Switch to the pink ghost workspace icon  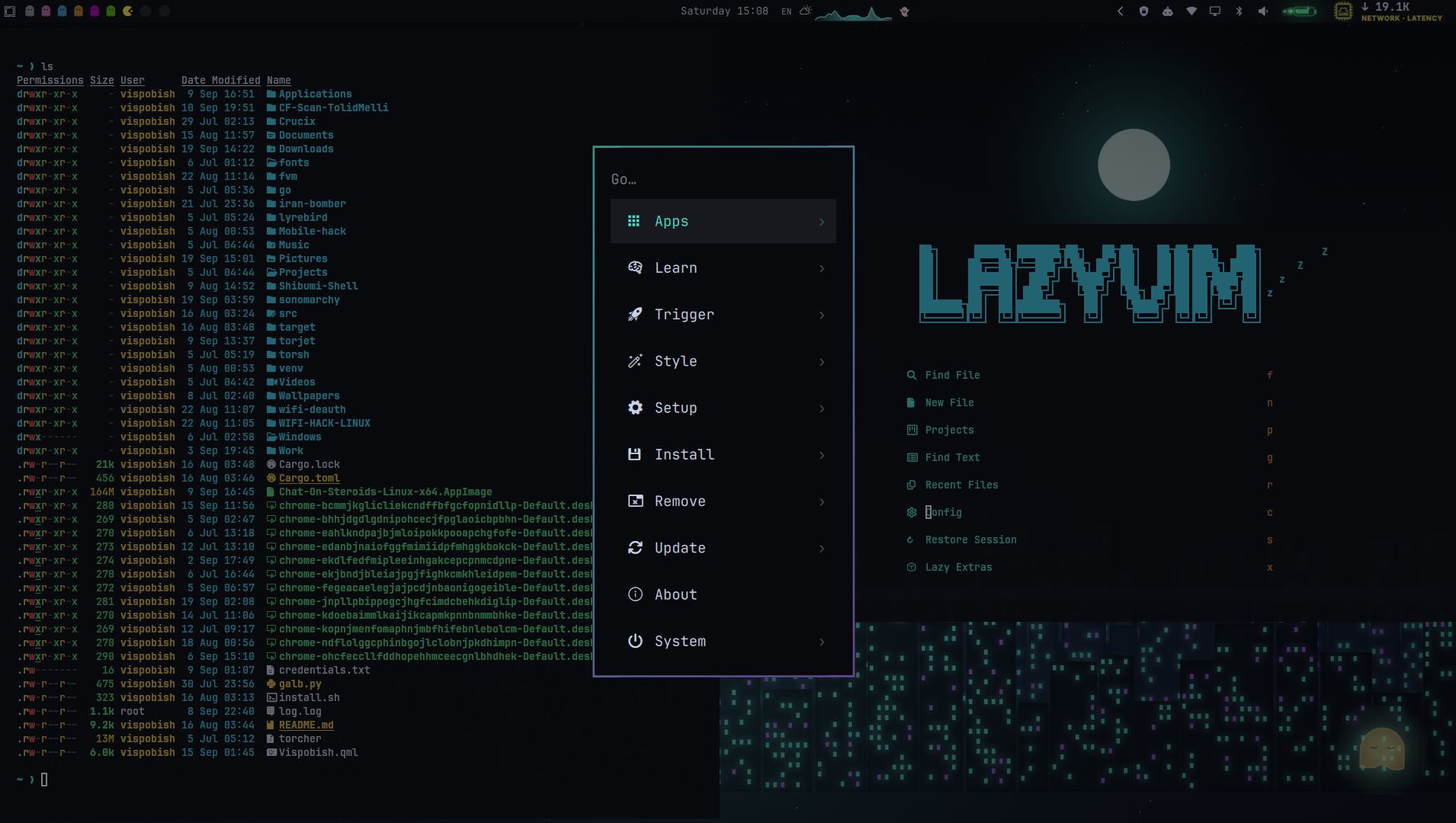(46, 11)
